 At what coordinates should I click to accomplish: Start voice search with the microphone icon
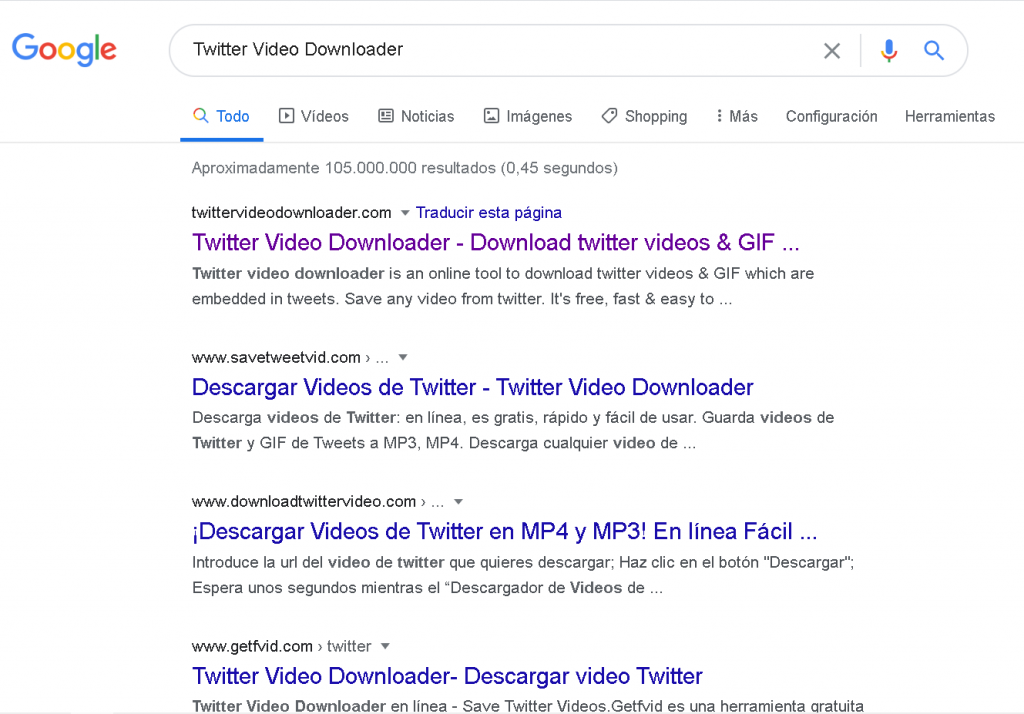click(888, 50)
